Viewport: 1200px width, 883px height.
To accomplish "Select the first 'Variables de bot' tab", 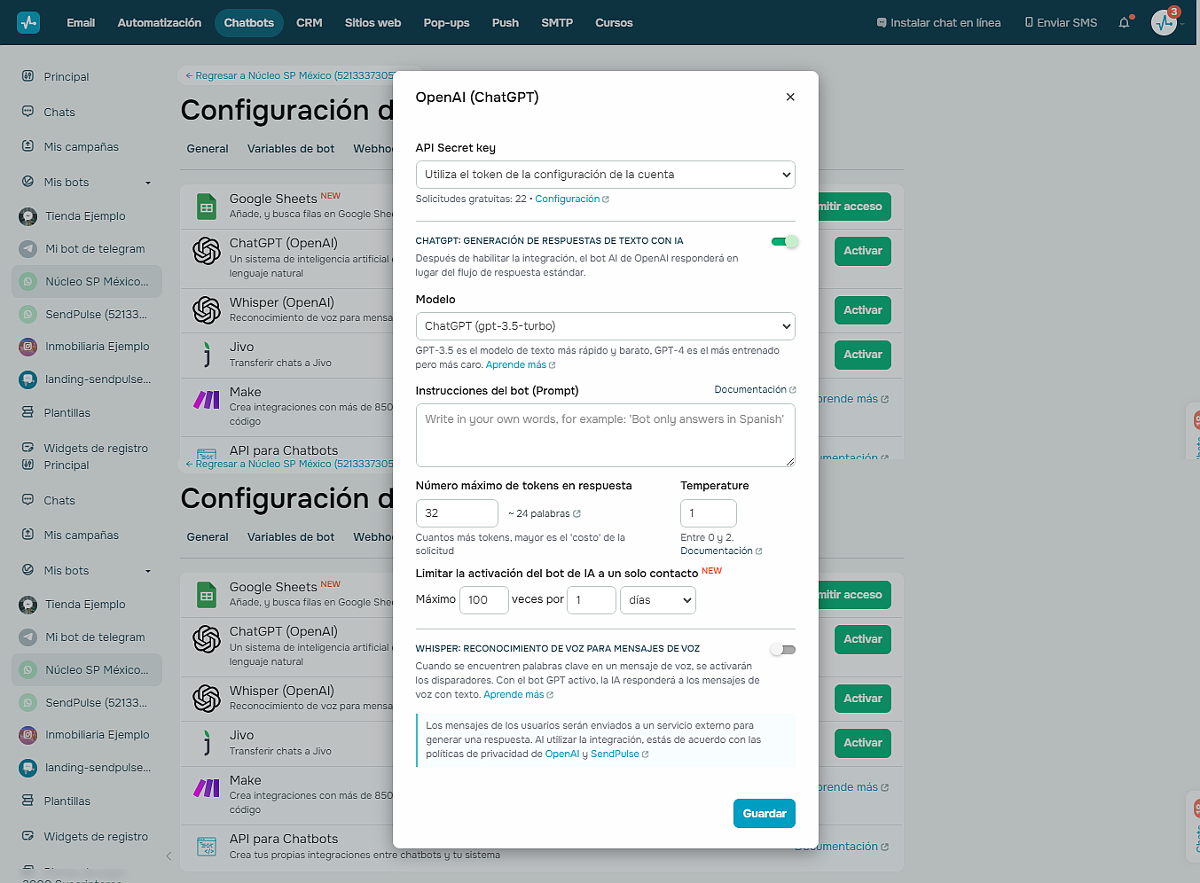I will pos(291,148).
